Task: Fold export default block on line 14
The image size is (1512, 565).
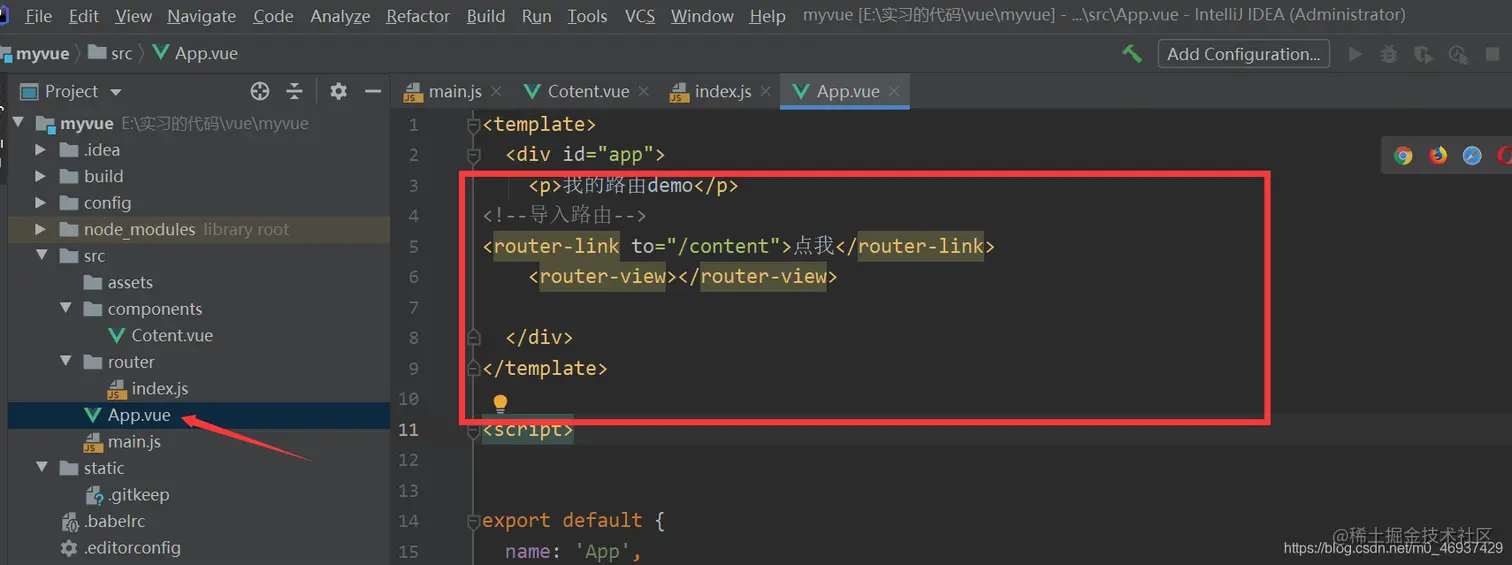Action: tap(473, 521)
